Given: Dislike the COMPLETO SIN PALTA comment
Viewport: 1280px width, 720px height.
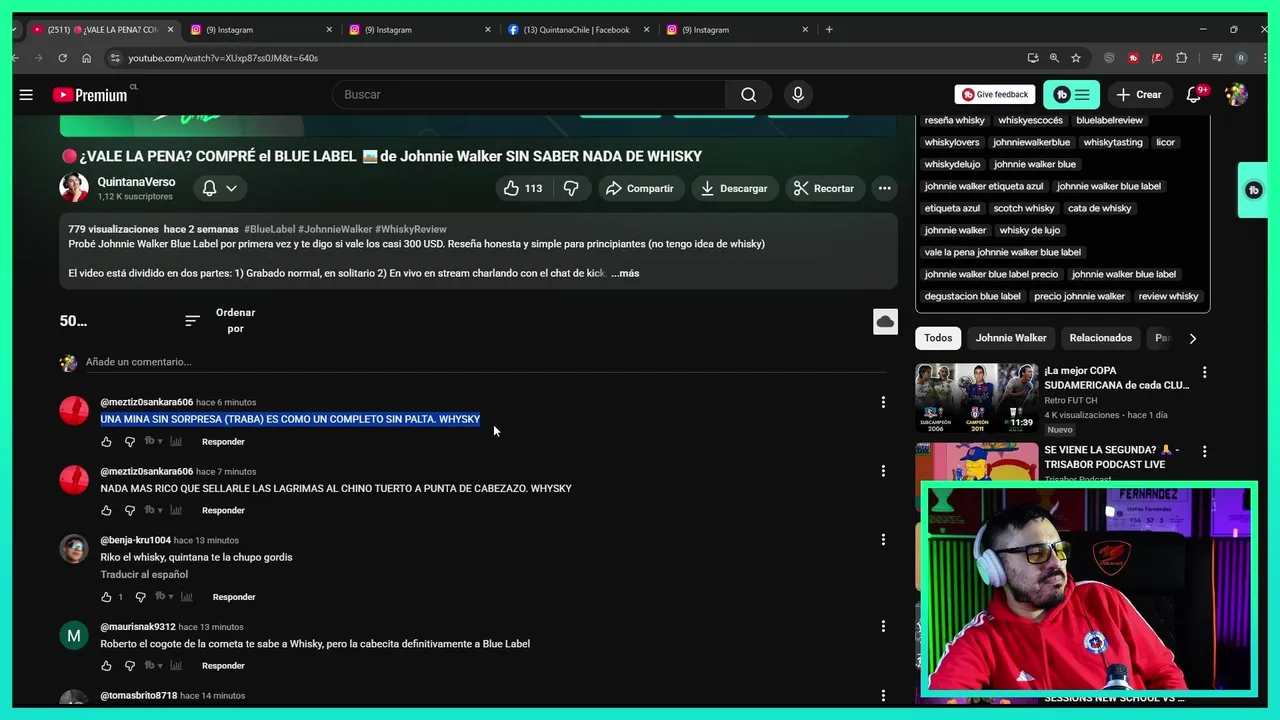Looking at the screenshot, I should (130, 441).
